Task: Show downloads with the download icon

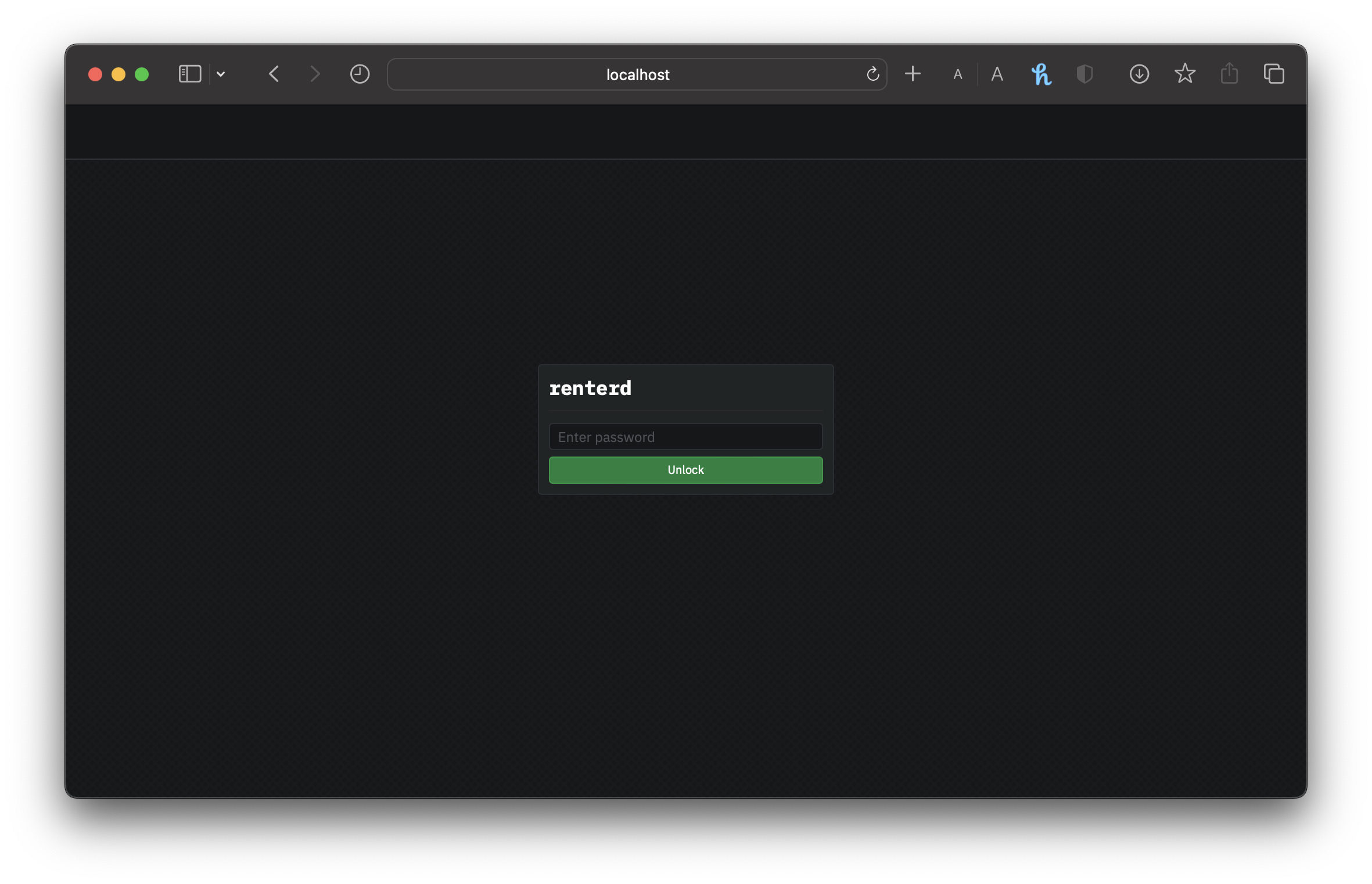Action: (1139, 74)
